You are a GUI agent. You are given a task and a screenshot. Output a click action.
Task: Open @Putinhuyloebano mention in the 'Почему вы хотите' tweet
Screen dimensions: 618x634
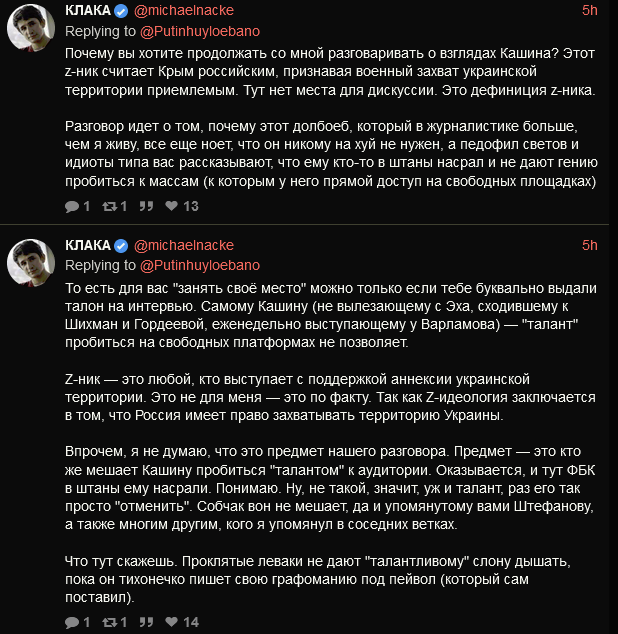200,31
